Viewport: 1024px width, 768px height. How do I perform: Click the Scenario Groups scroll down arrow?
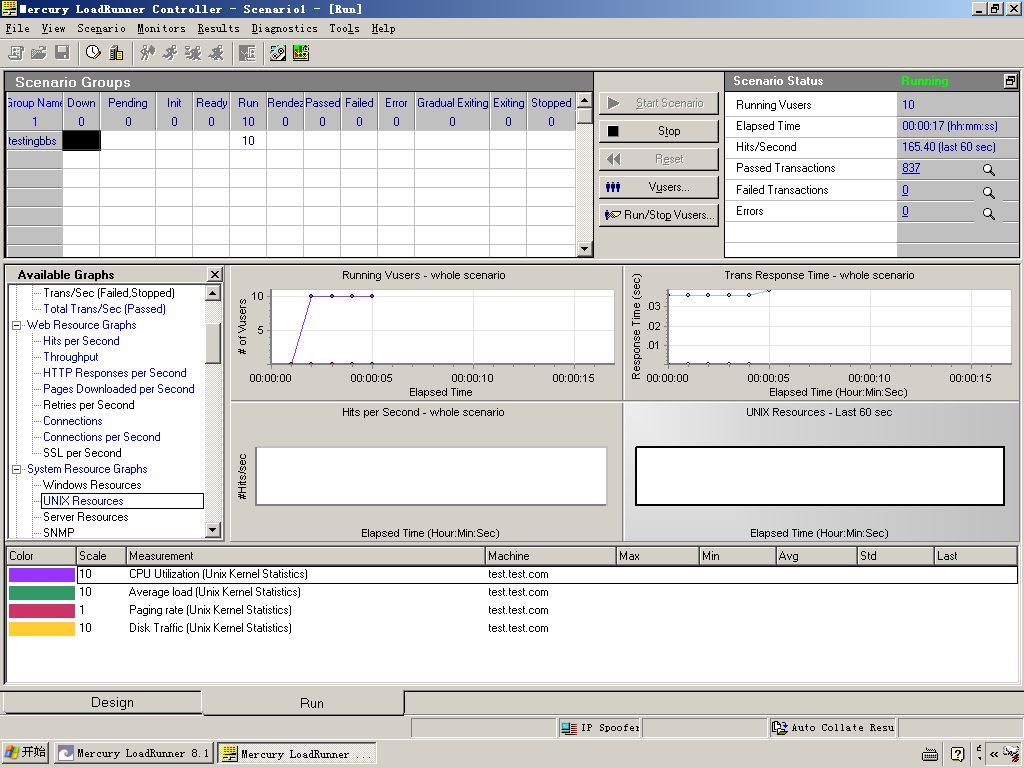tap(584, 248)
